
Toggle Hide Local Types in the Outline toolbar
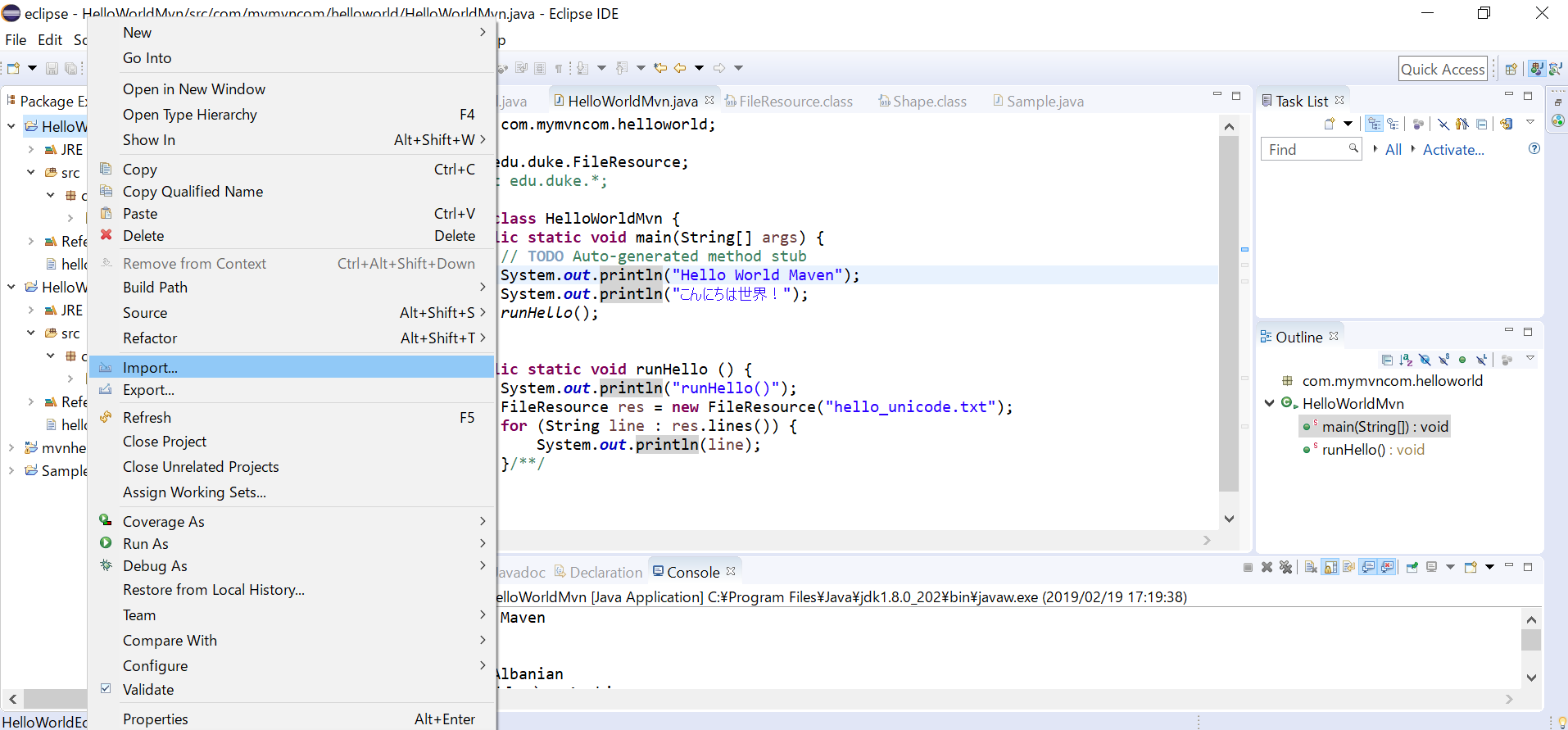[1481, 360]
